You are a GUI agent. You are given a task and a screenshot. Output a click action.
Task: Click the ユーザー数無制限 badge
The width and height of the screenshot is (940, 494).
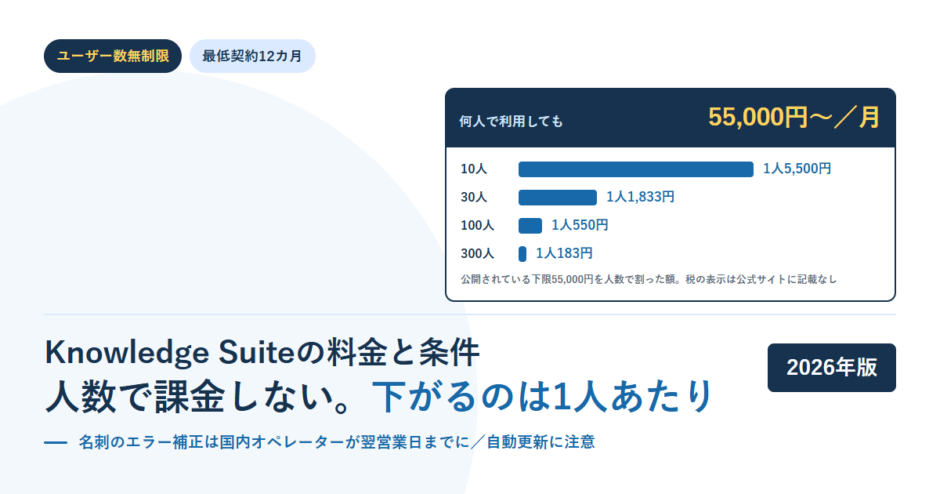[x=113, y=56]
